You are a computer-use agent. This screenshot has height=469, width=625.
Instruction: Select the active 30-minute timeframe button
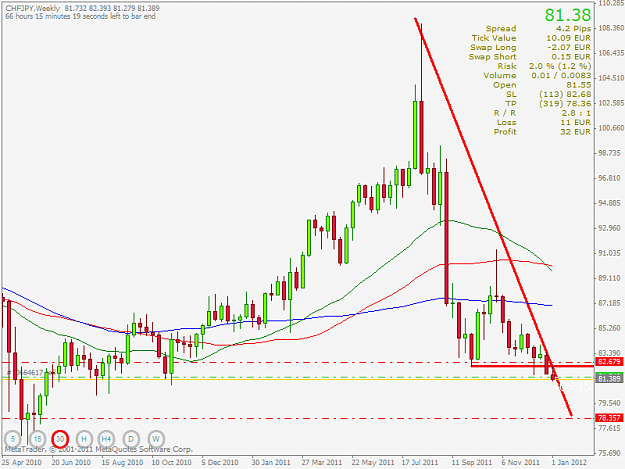(60, 439)
